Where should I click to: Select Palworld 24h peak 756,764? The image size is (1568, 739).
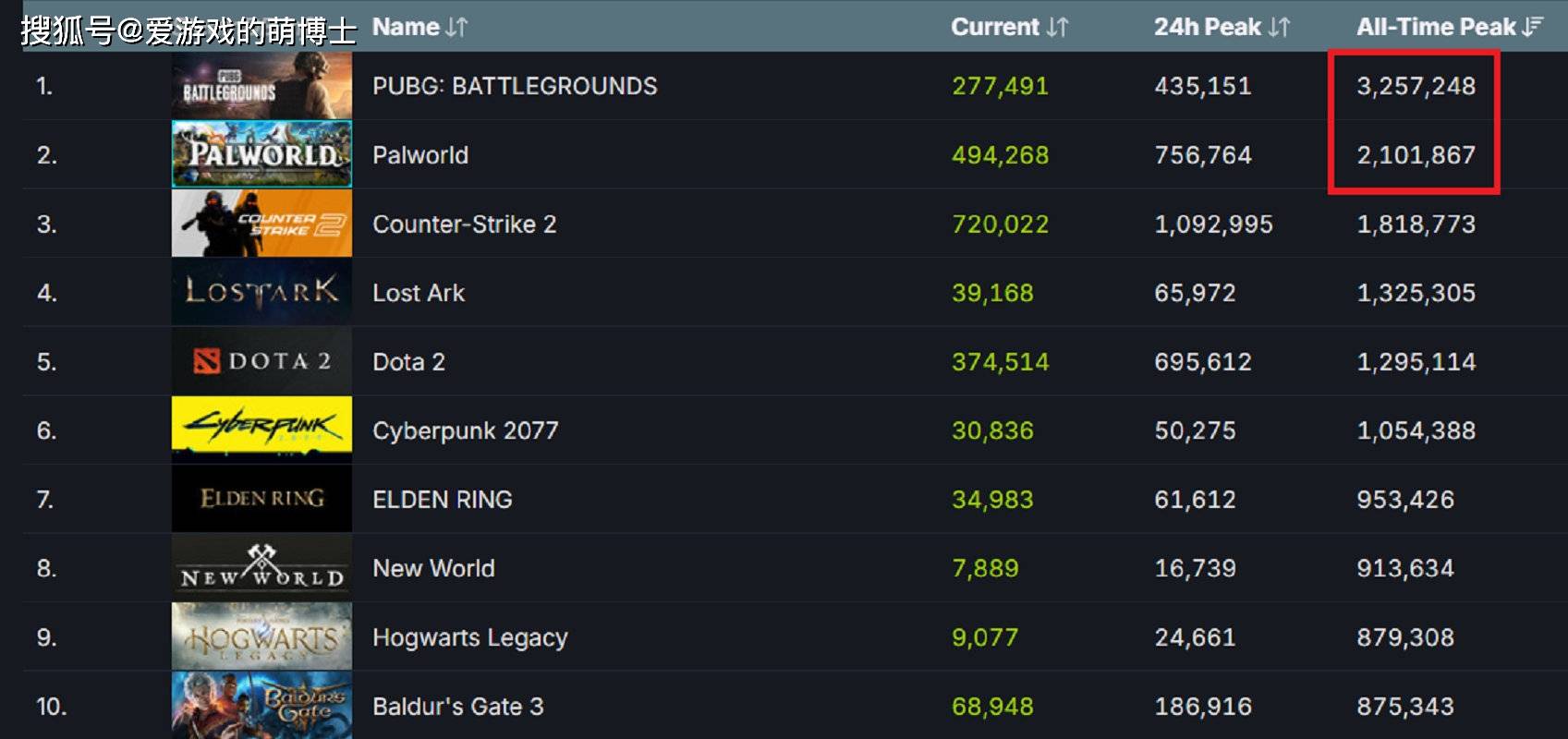pyautogui.click(x=1203, y=155)
